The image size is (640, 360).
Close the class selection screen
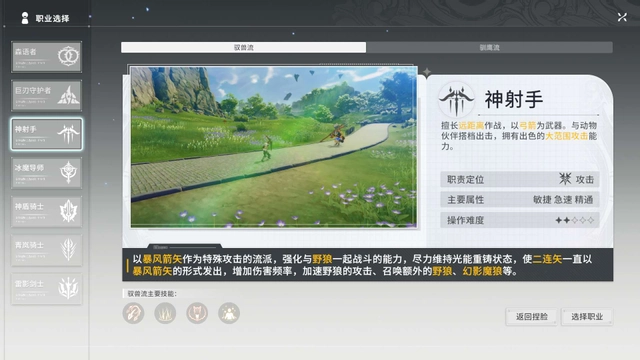click(622, 17)
